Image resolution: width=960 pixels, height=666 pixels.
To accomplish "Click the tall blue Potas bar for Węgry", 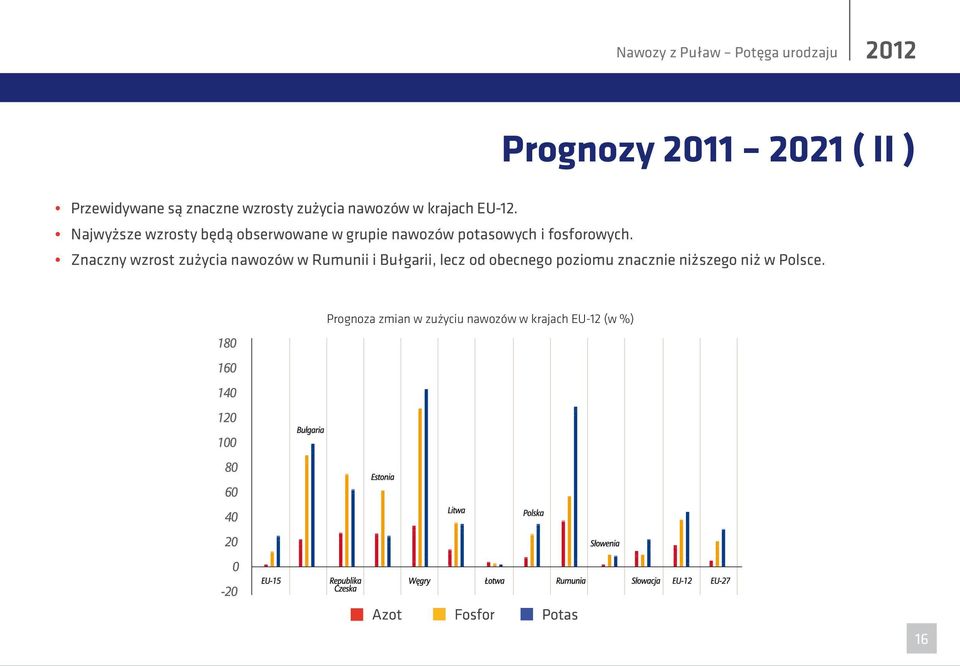I will point(426,477).
